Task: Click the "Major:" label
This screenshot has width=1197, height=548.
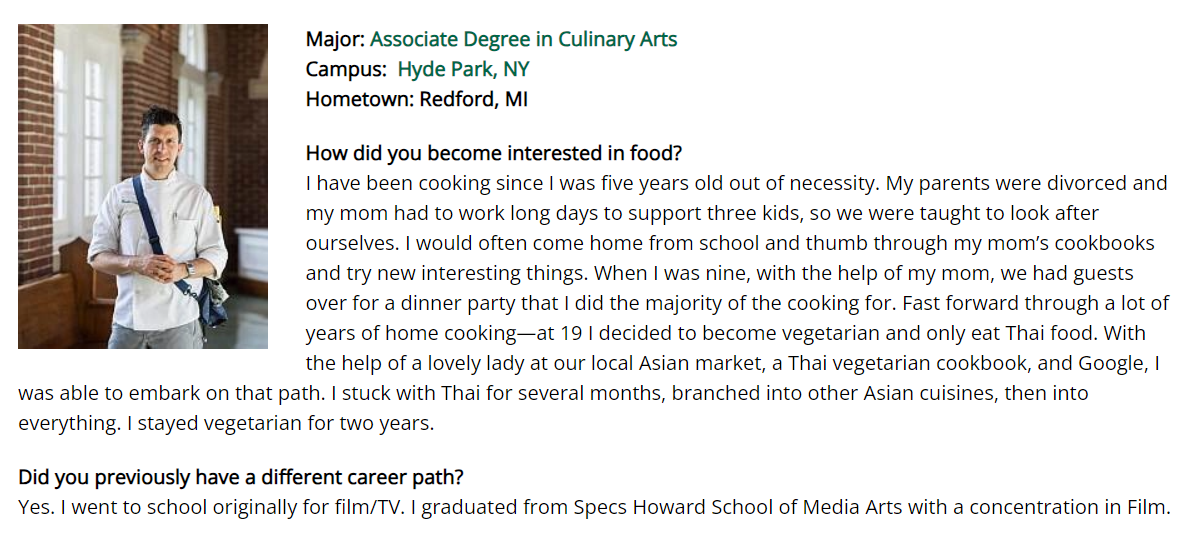Action: [335, 40]
